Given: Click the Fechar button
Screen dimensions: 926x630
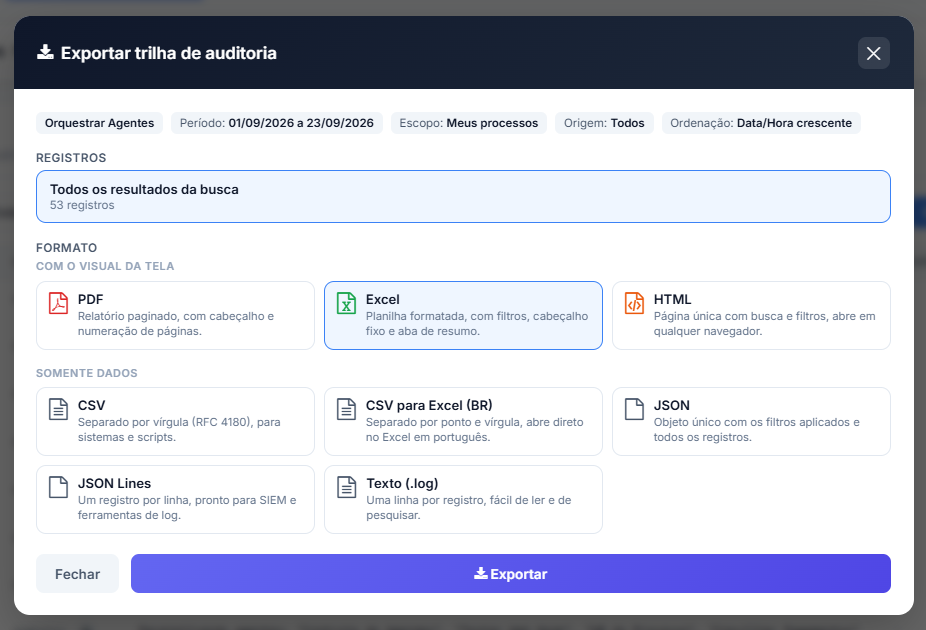Looking at the screenshot, I should [77, 573].
